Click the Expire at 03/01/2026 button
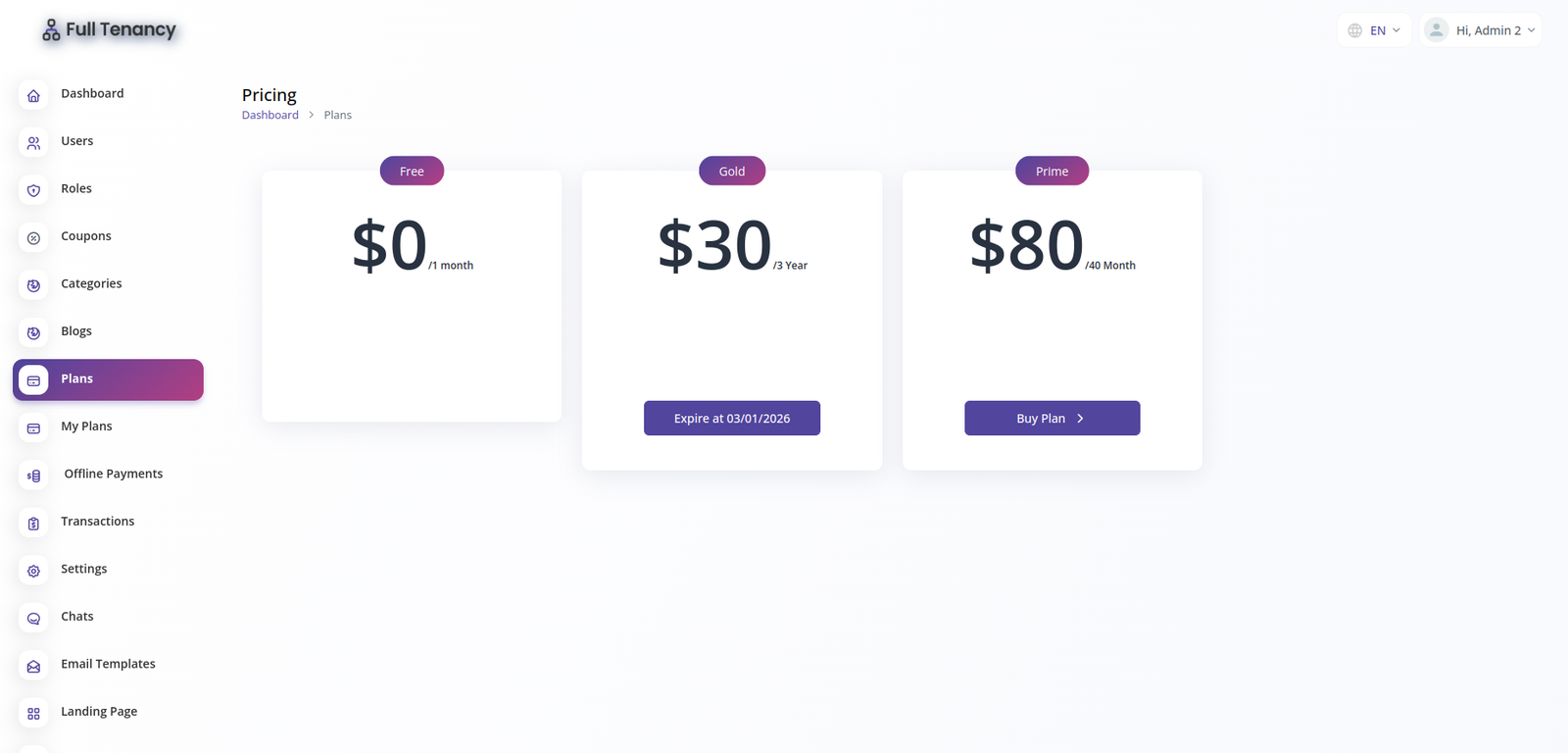 point(732,419)
